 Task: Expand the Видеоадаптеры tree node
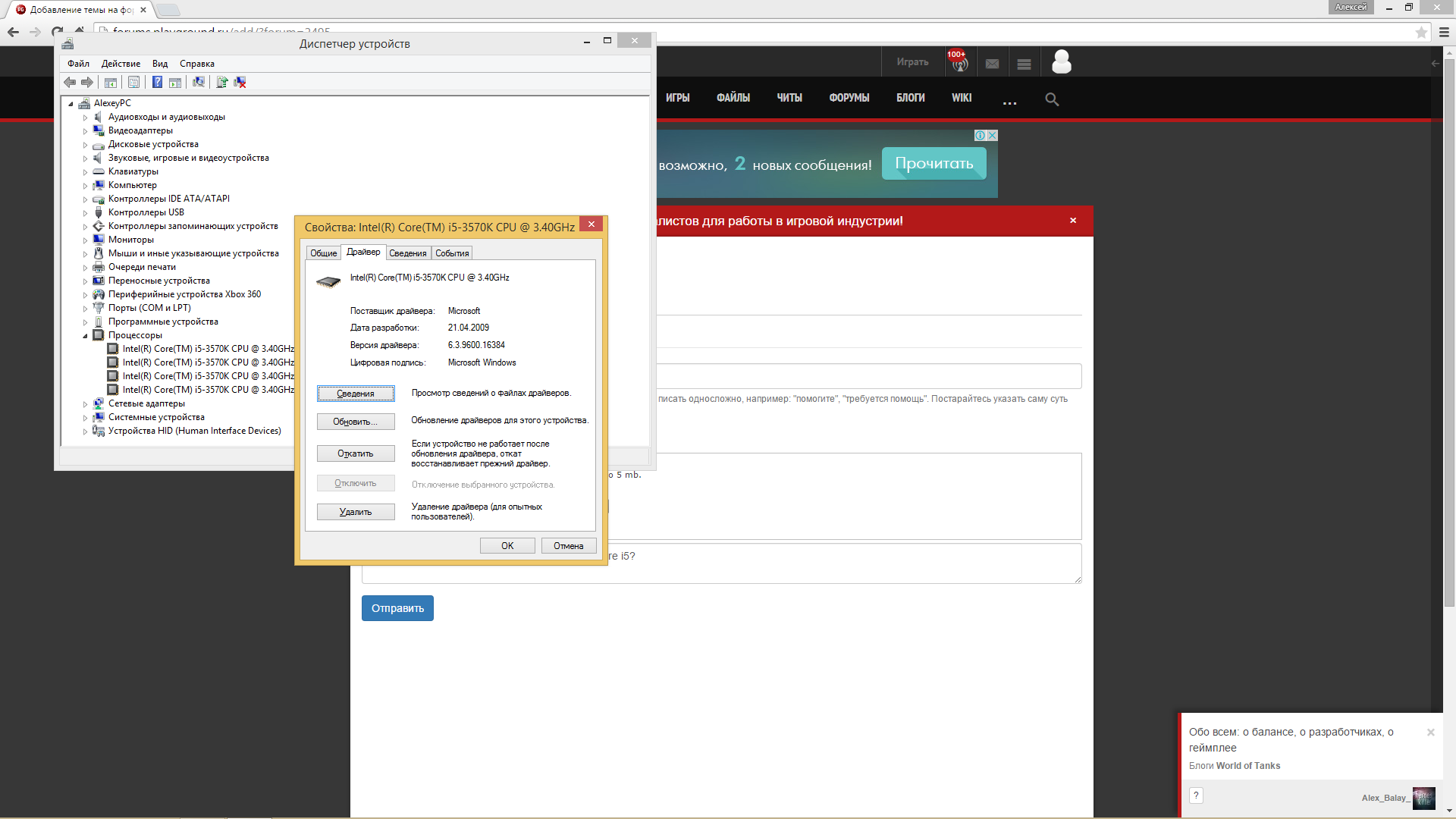(85, 131)
